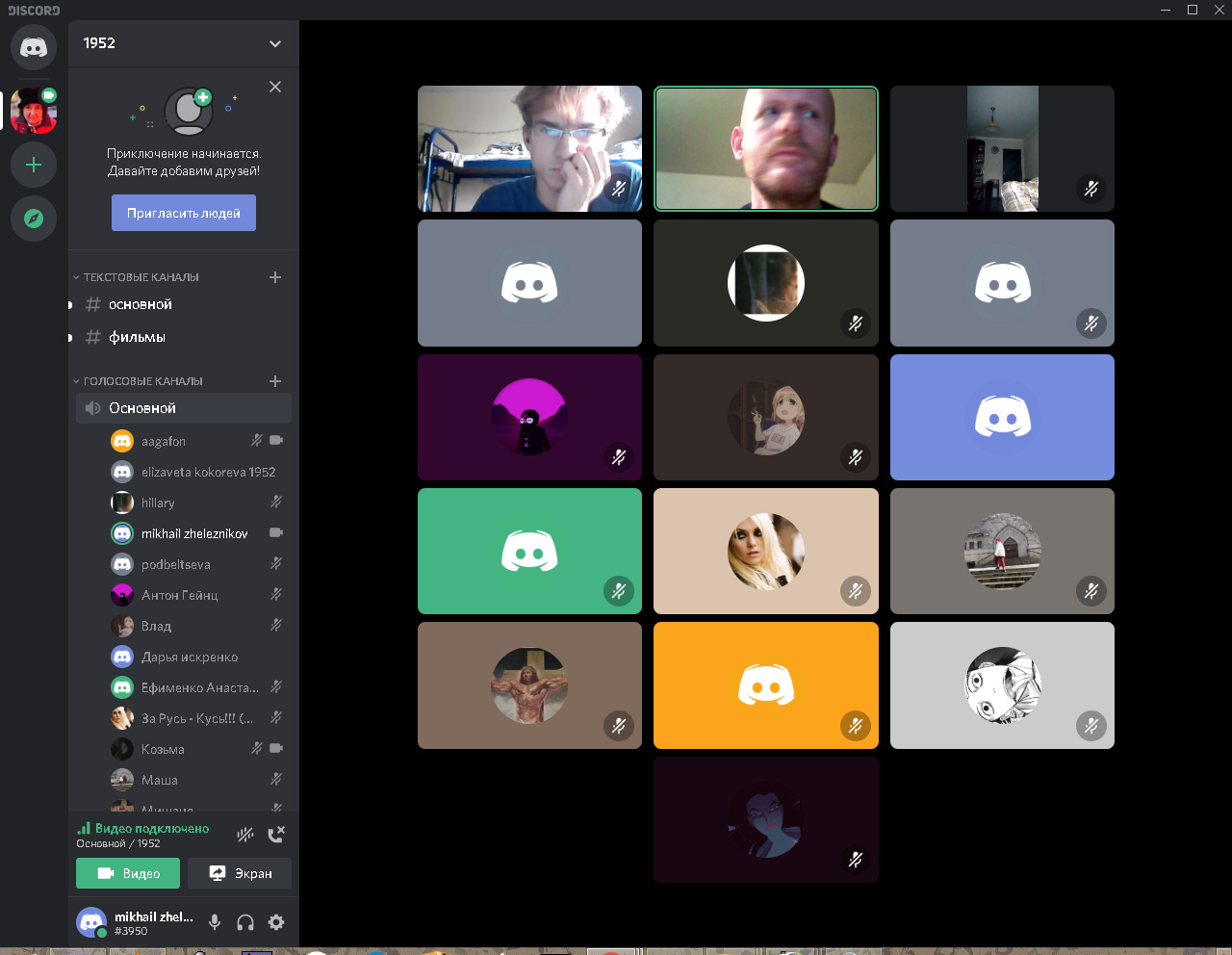1232x955 pixels.
Task: Create a channel in ГОЛОСОВЫЕ КАНАЛЫ
Action: tap(275, 381)
